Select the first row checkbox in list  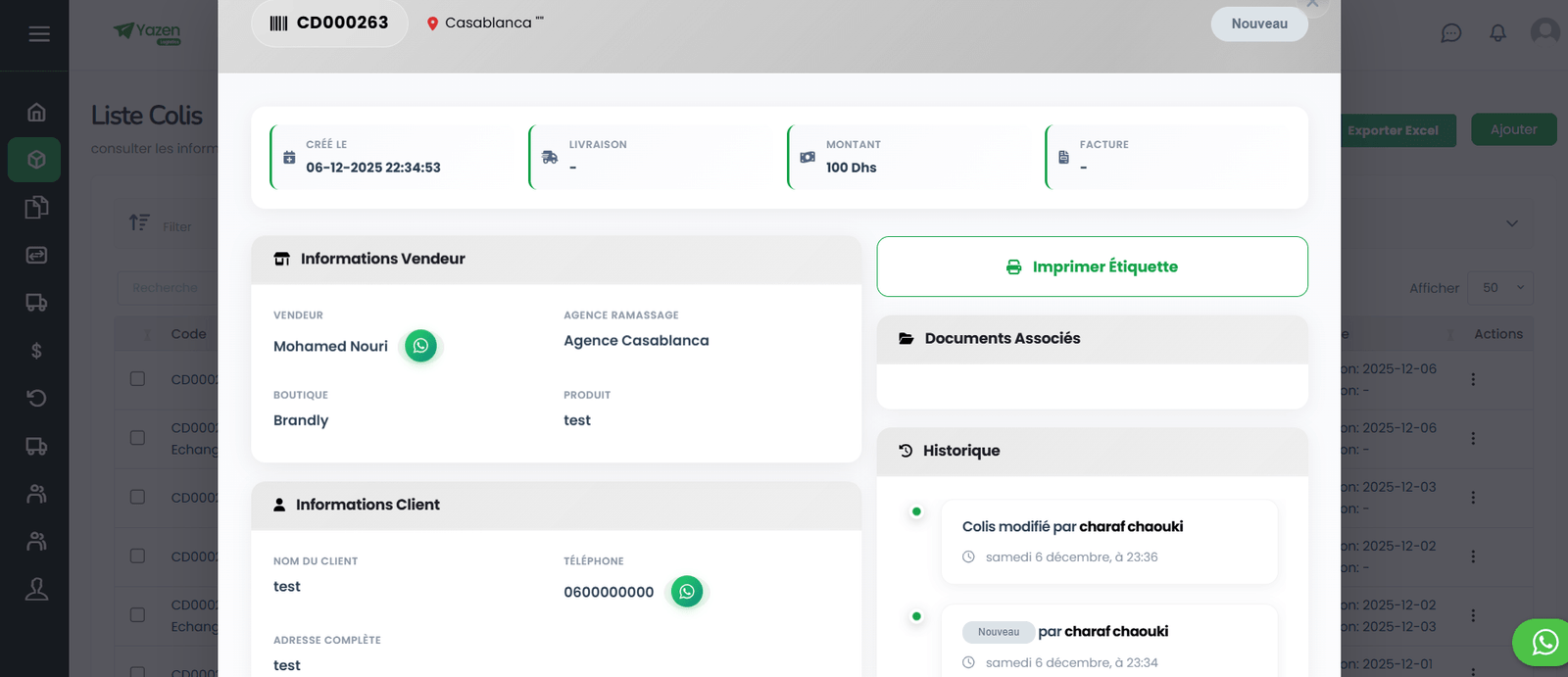[x=137, y=379]
